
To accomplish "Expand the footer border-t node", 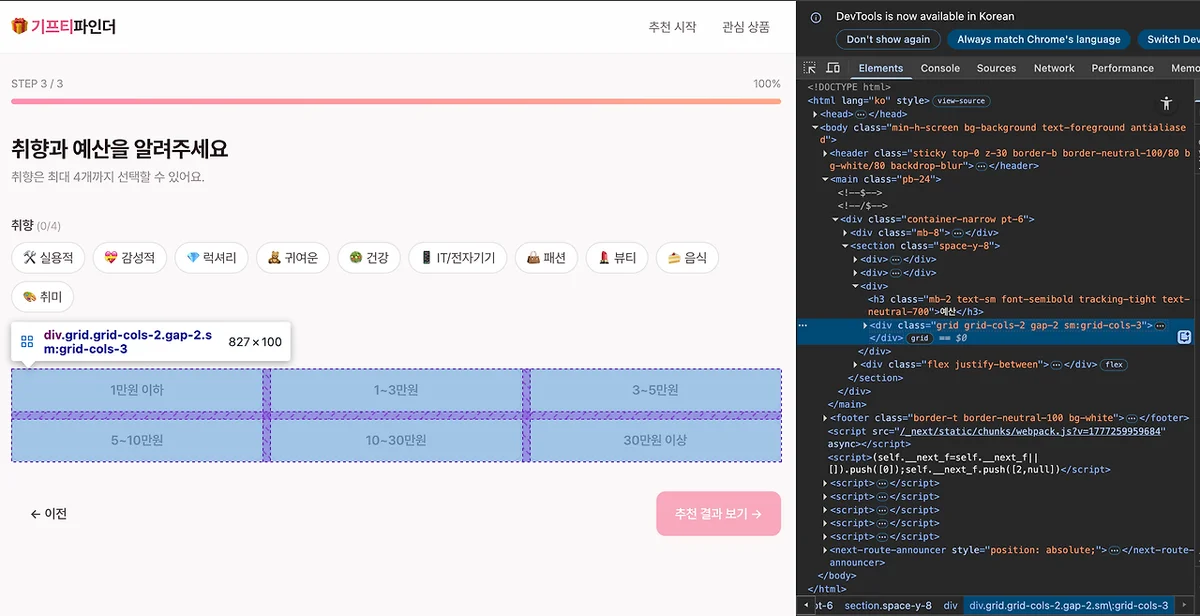I will pyautogui.click(x=826, y=418).
